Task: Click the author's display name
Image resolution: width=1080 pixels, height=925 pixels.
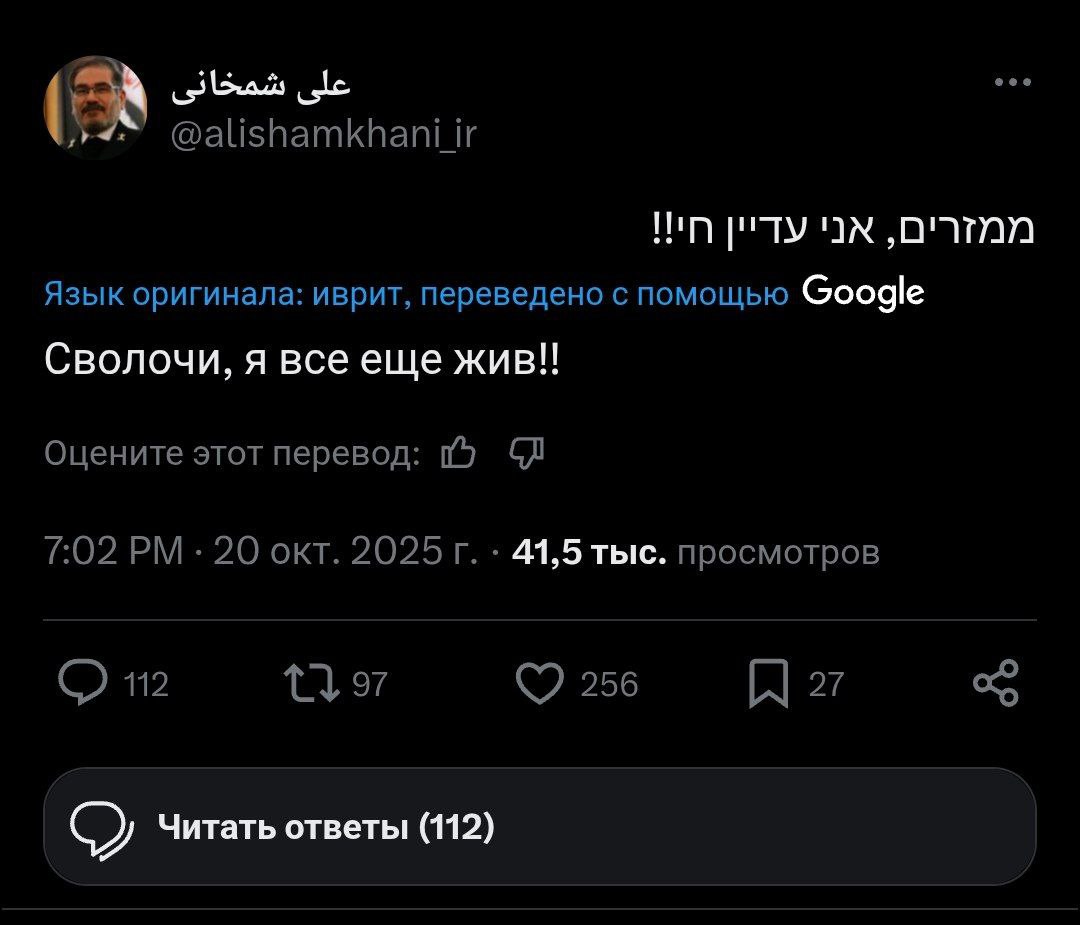Action: 260,86
